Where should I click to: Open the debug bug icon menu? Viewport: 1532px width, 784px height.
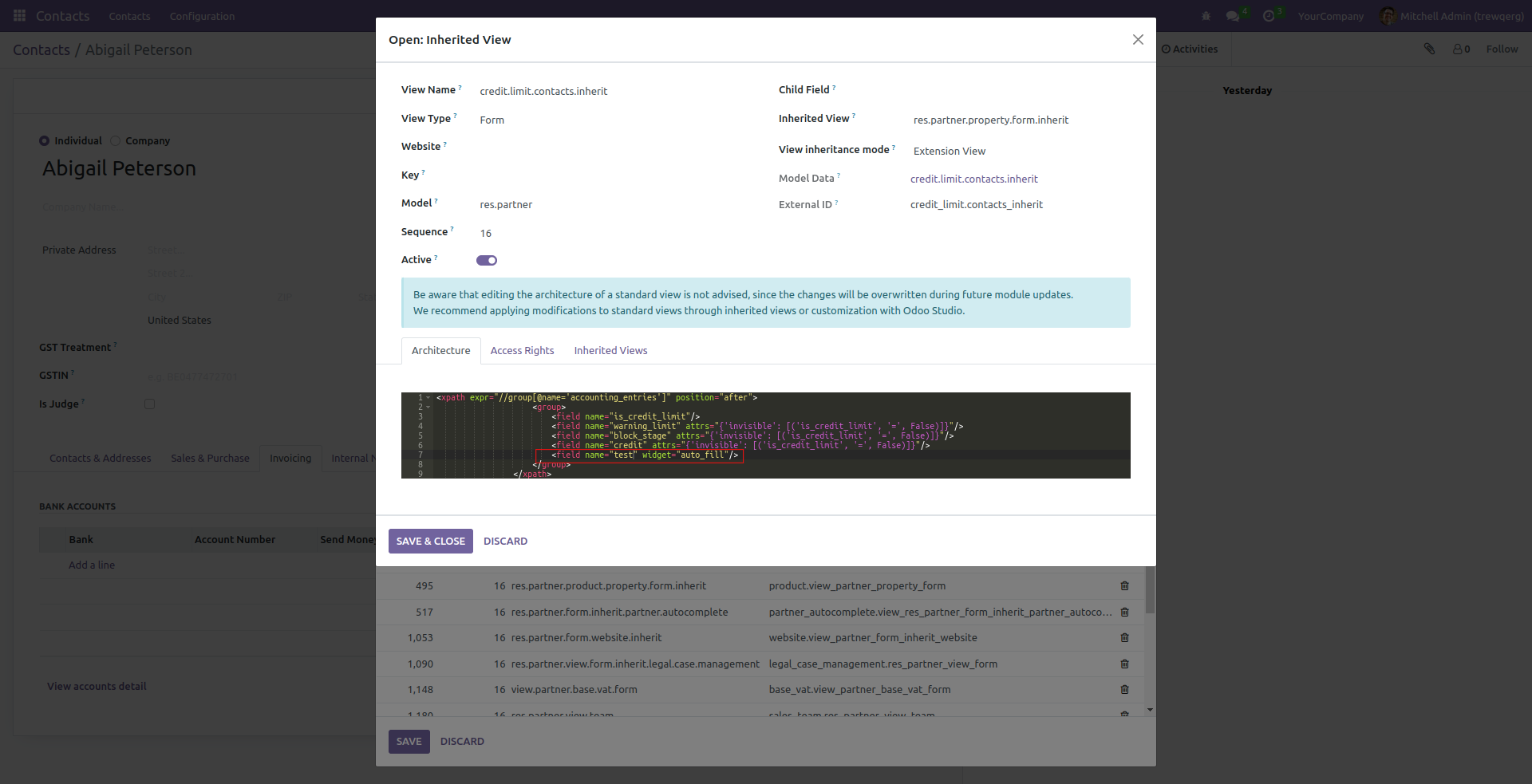[x=1206, y=16]
